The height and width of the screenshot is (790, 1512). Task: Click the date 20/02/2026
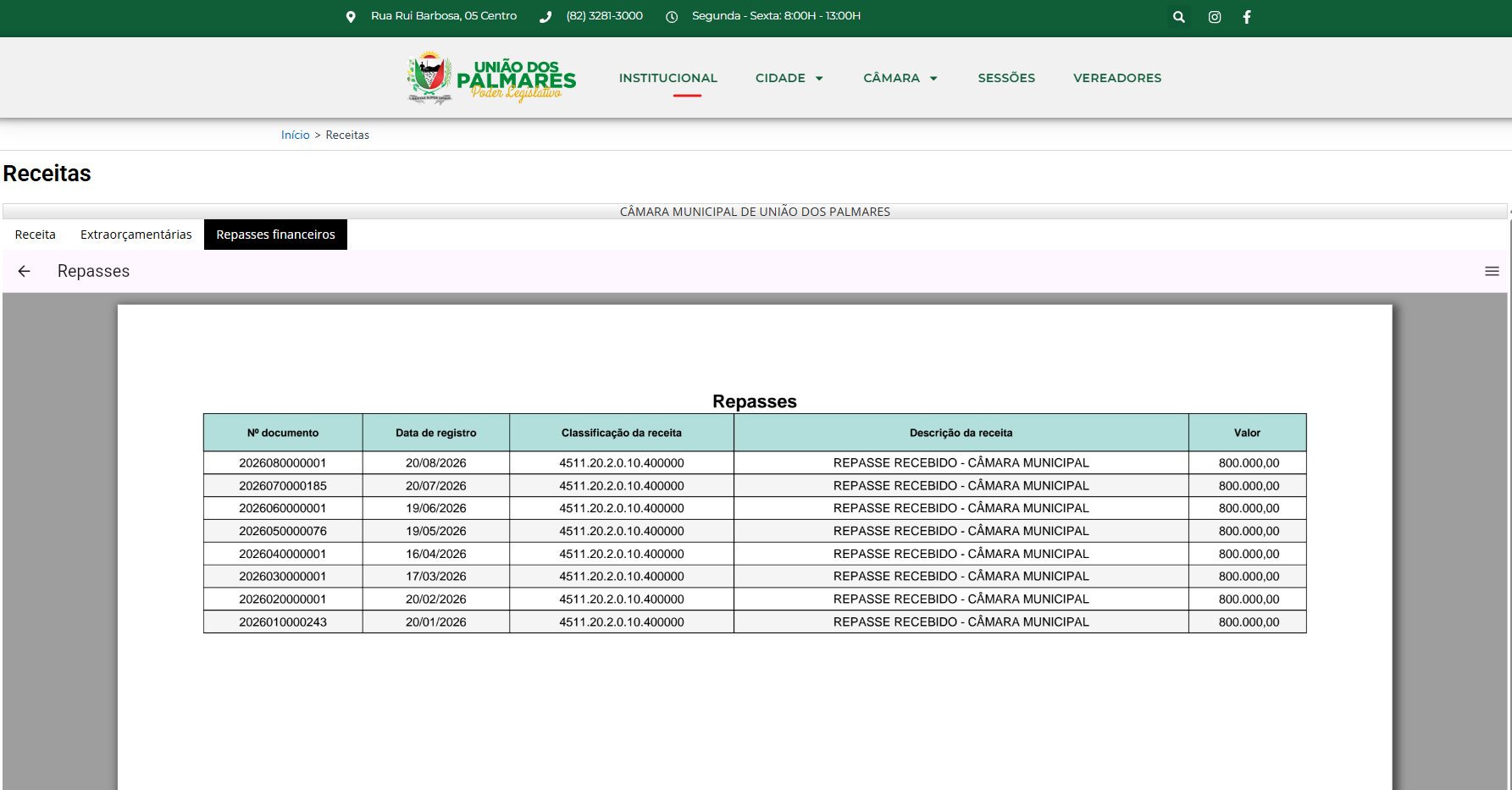pos(436,599)
